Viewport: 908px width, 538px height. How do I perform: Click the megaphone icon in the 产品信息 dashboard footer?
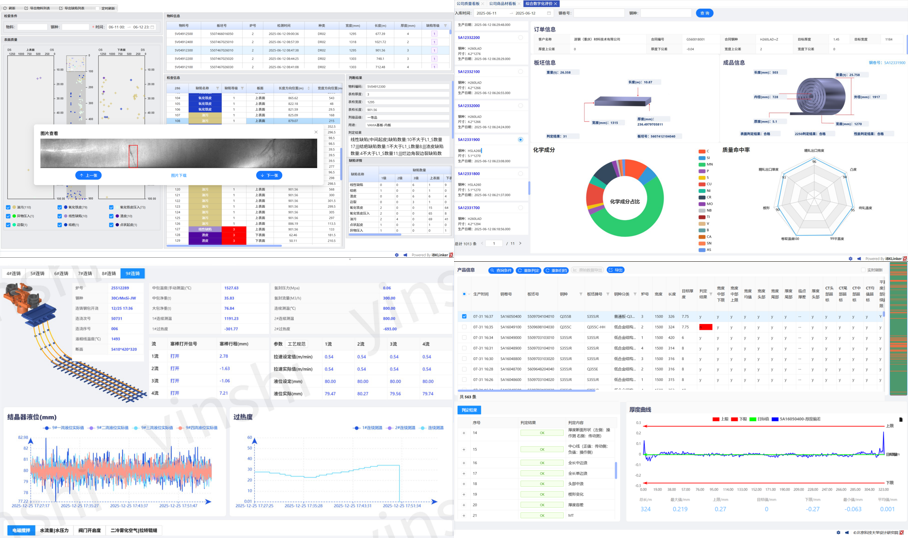point(847,532)
